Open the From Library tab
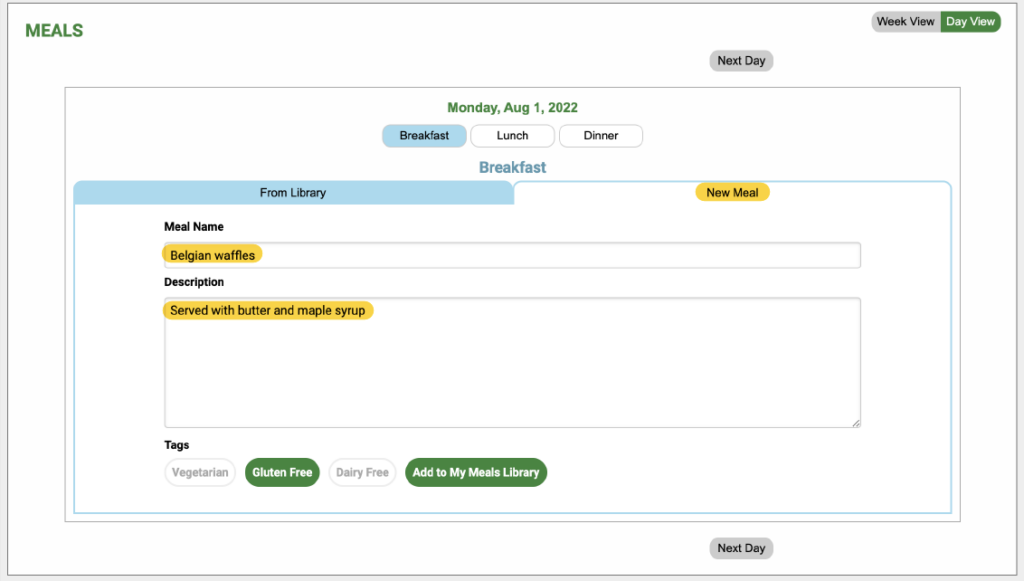 [x=293, y=193]
